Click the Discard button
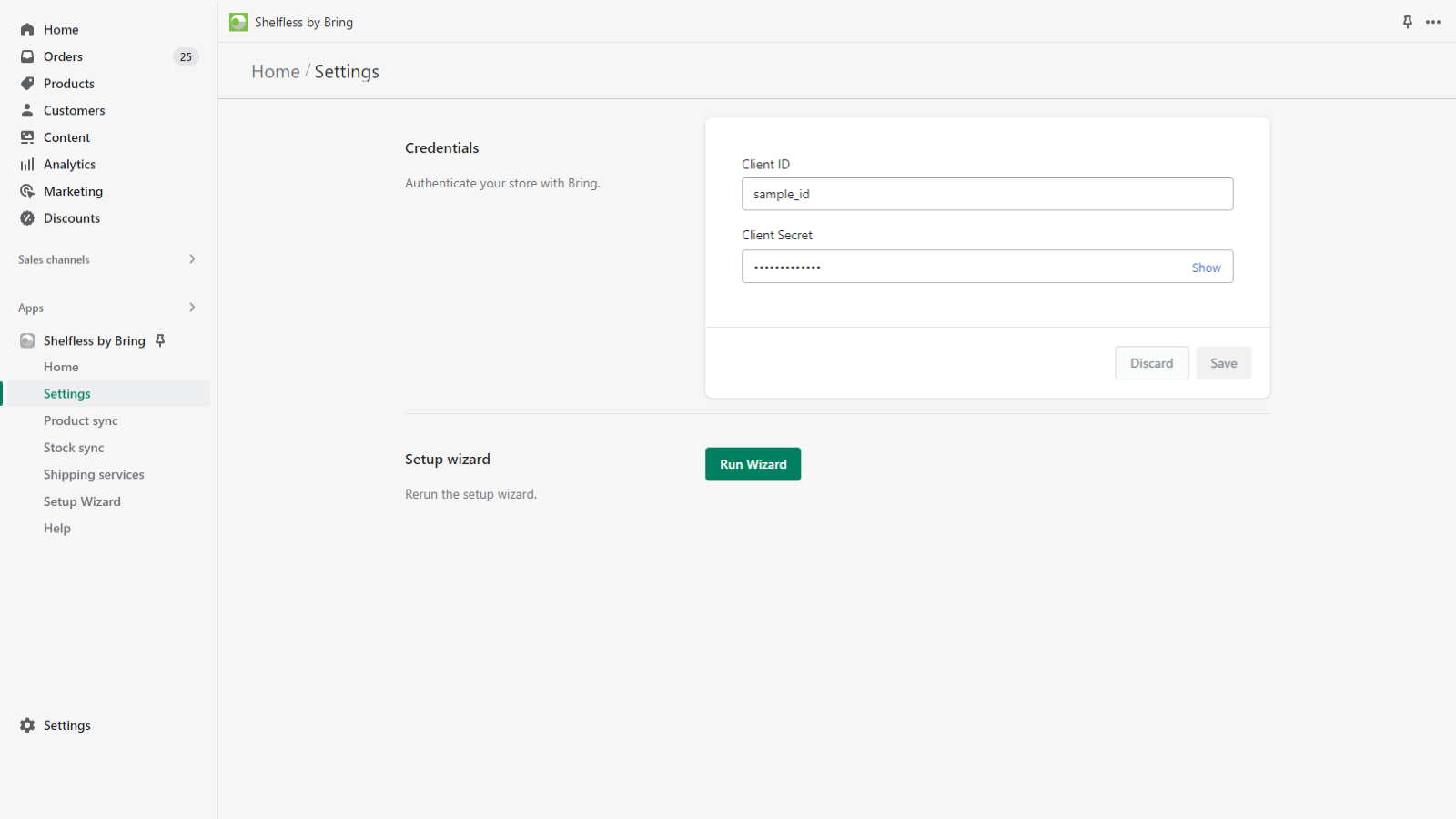This screenshot has height=819, width=1456. [1151, 363]
